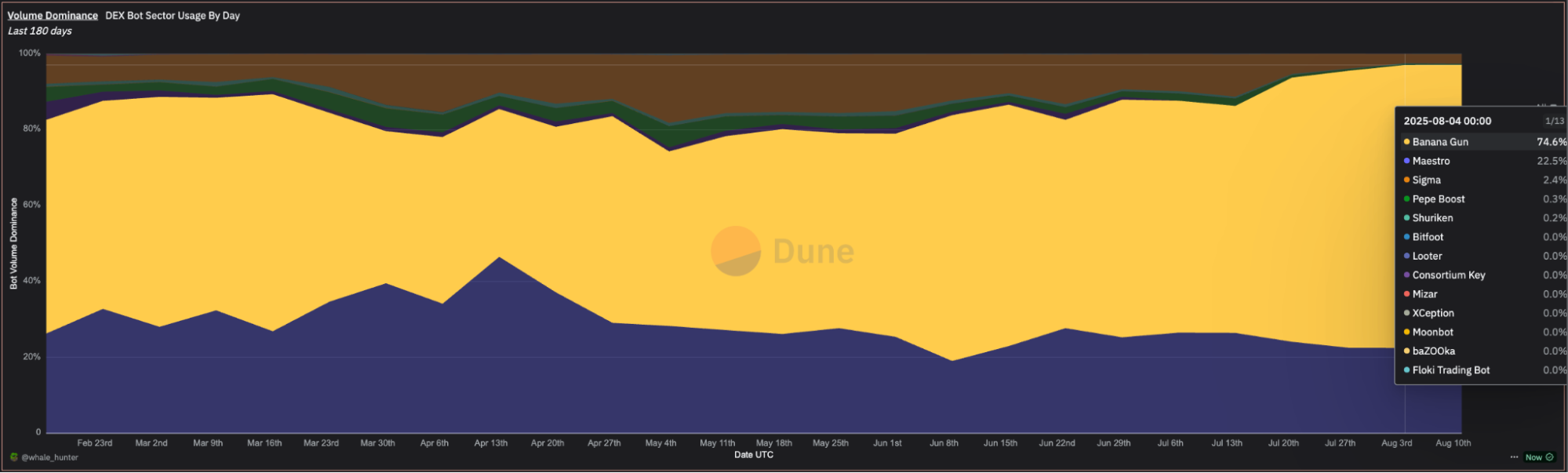Image resolution: width=1568 pixels, height=473 pixels.
Task: Click the baZOOka legend dot
Action: click(x=1406, y=351)
